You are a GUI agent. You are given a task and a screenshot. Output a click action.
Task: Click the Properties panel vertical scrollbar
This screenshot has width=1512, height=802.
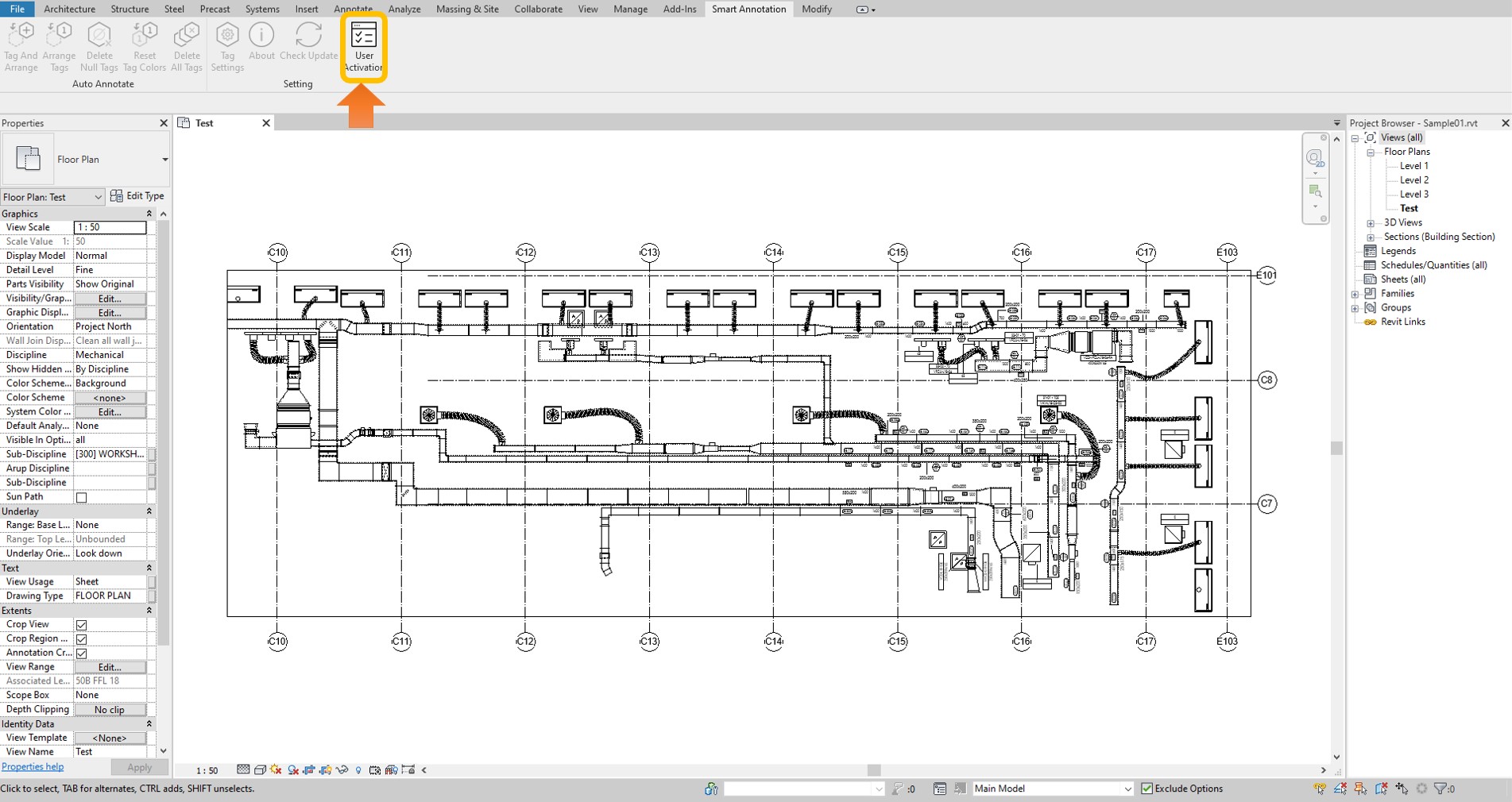pyautogui.click(x=164, y=433)
